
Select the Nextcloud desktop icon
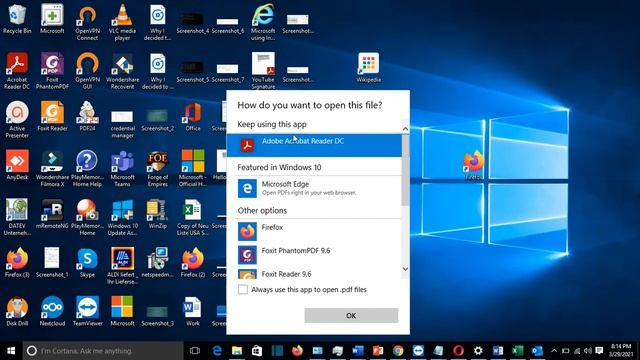click(x=52, y=311)
